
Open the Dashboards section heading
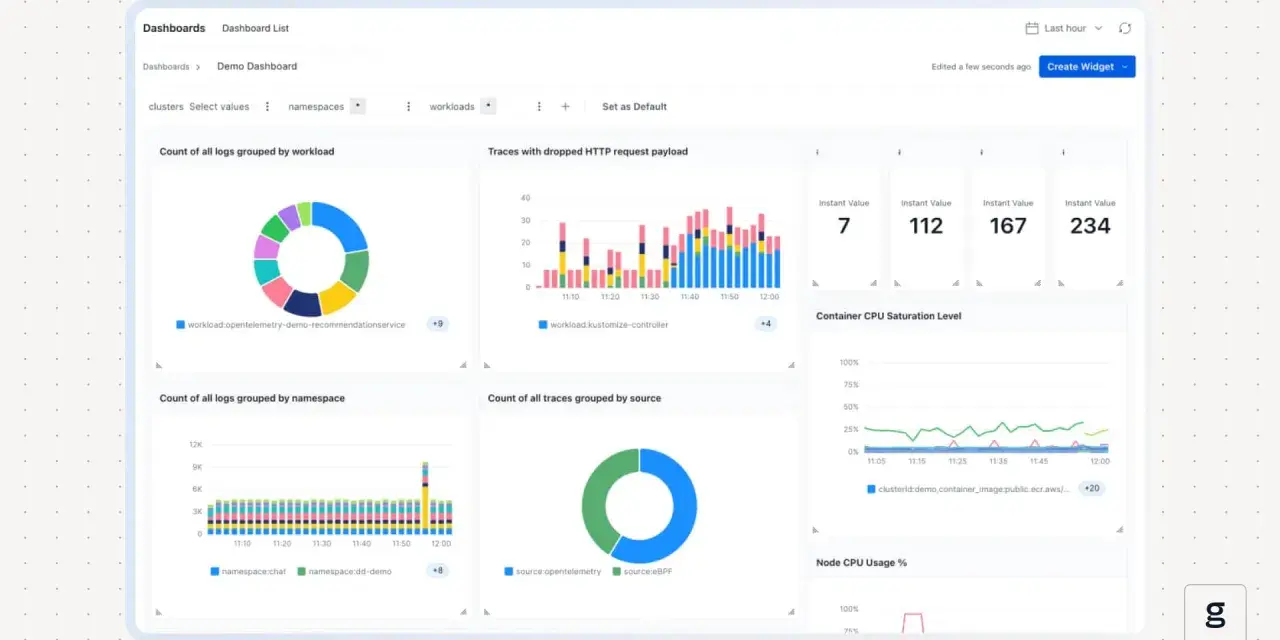point(174,28)
